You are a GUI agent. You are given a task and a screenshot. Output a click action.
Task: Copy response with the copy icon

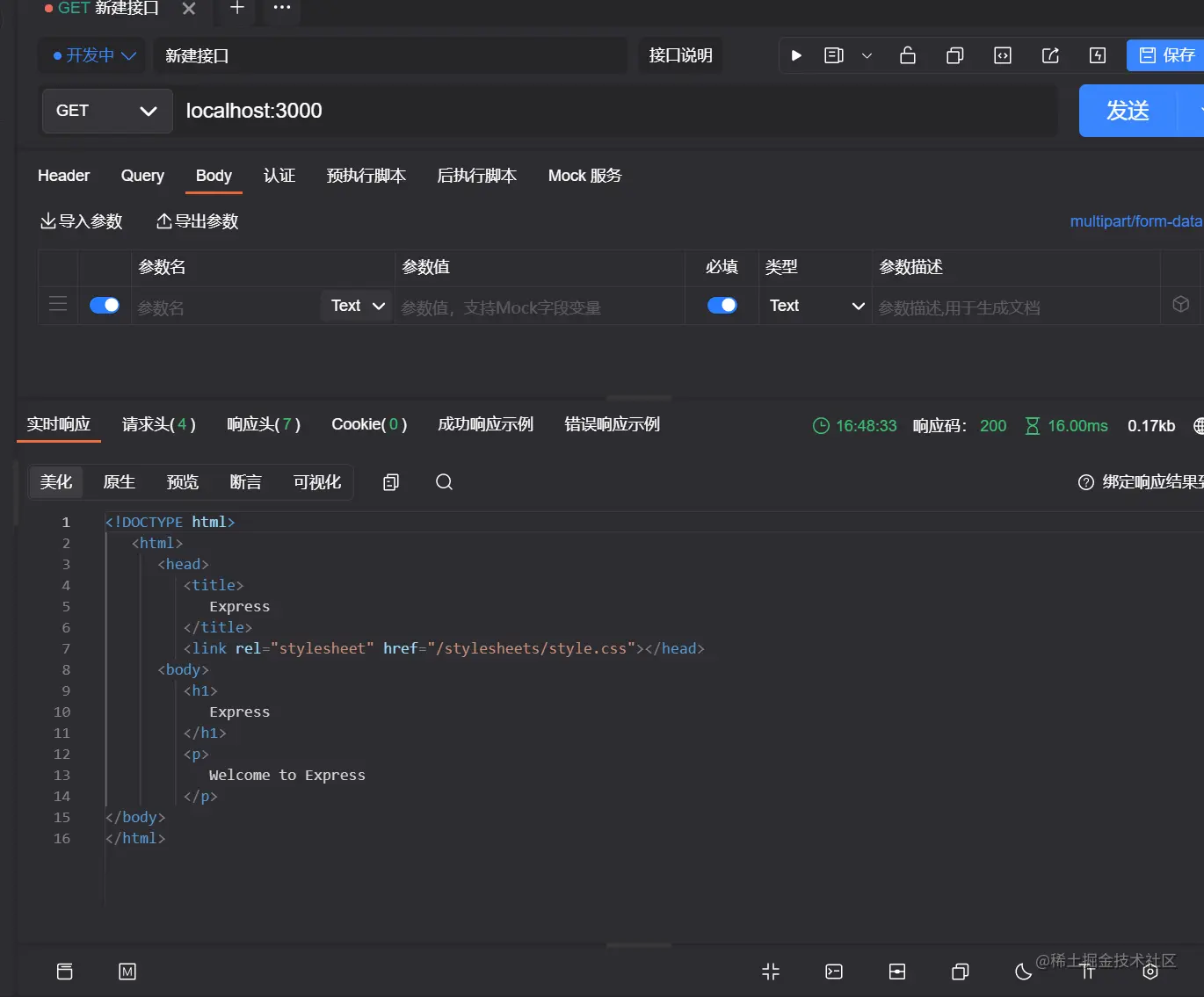391,482
